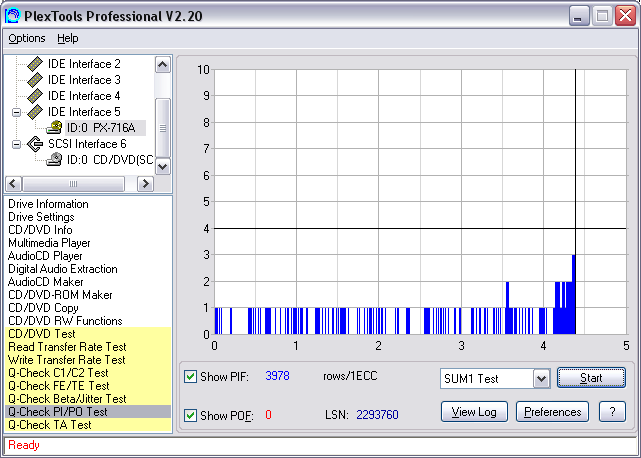Viewport: 641px width, 458px height.
Task: Open the Options menu
Action: tap(27, 38)
